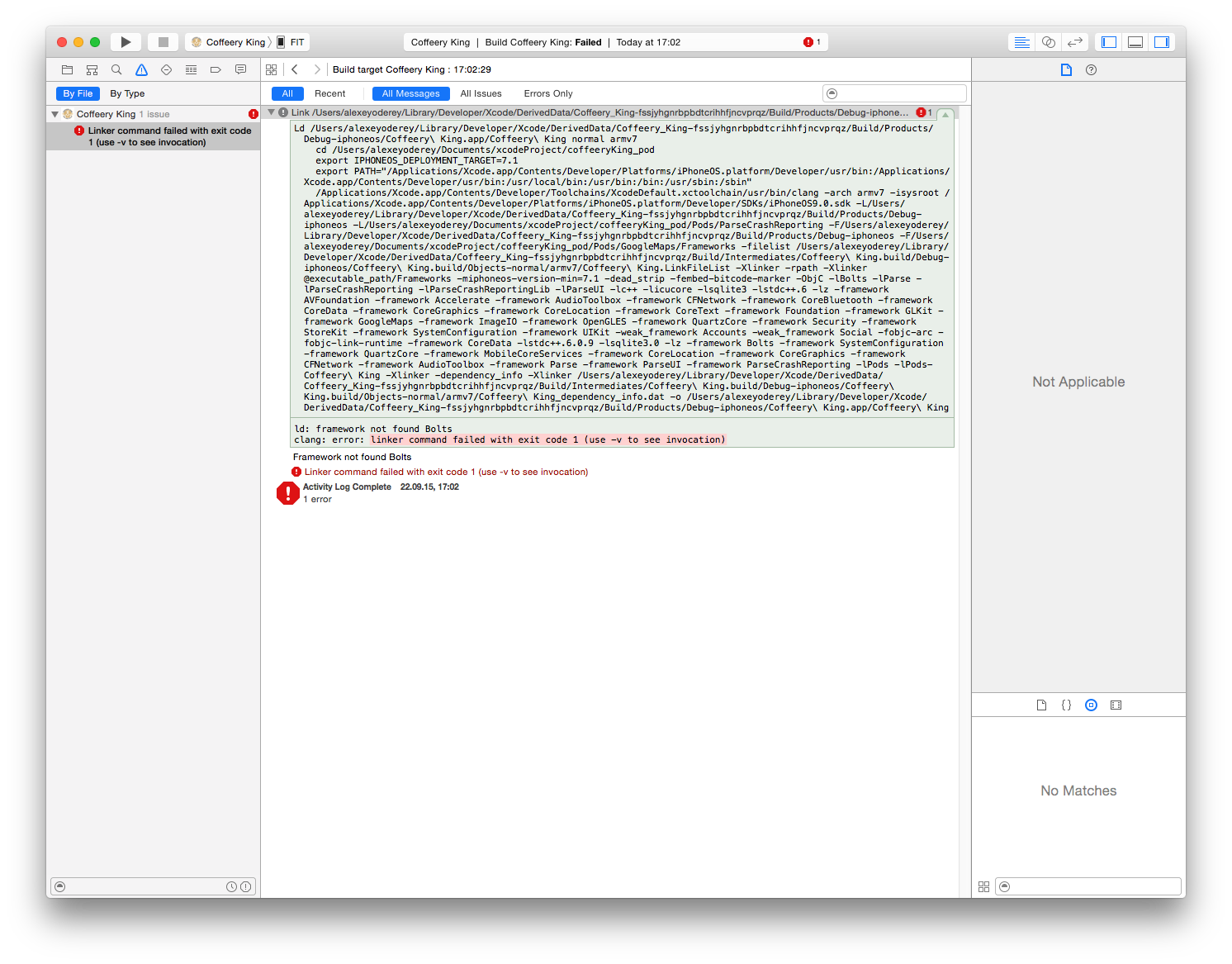The image size is (1232, 964).
Task: Select the Errors Only filter
Action: coord(548,94)
